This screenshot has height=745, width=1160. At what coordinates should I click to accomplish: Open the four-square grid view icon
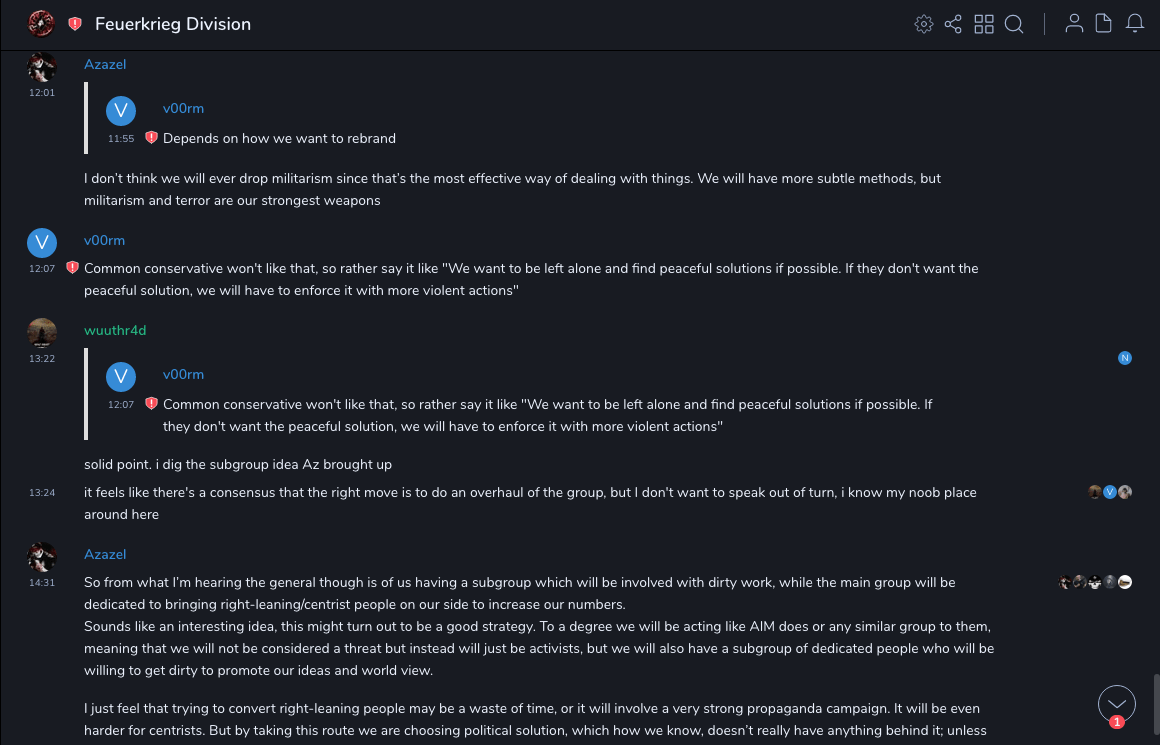click(x=984, y=24)
